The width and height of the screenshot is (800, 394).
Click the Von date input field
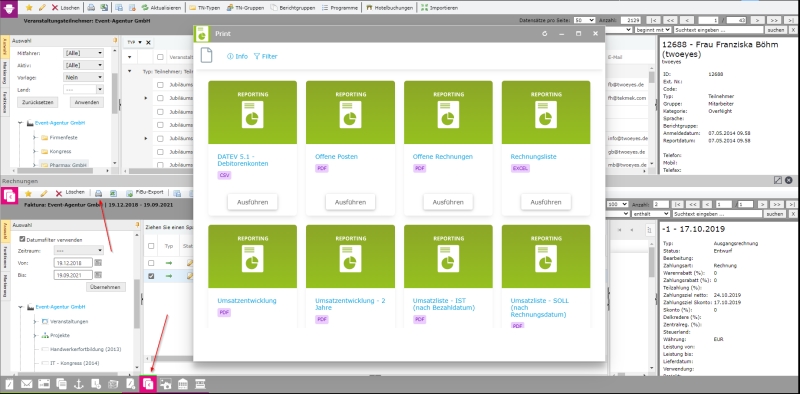point(73,262)
